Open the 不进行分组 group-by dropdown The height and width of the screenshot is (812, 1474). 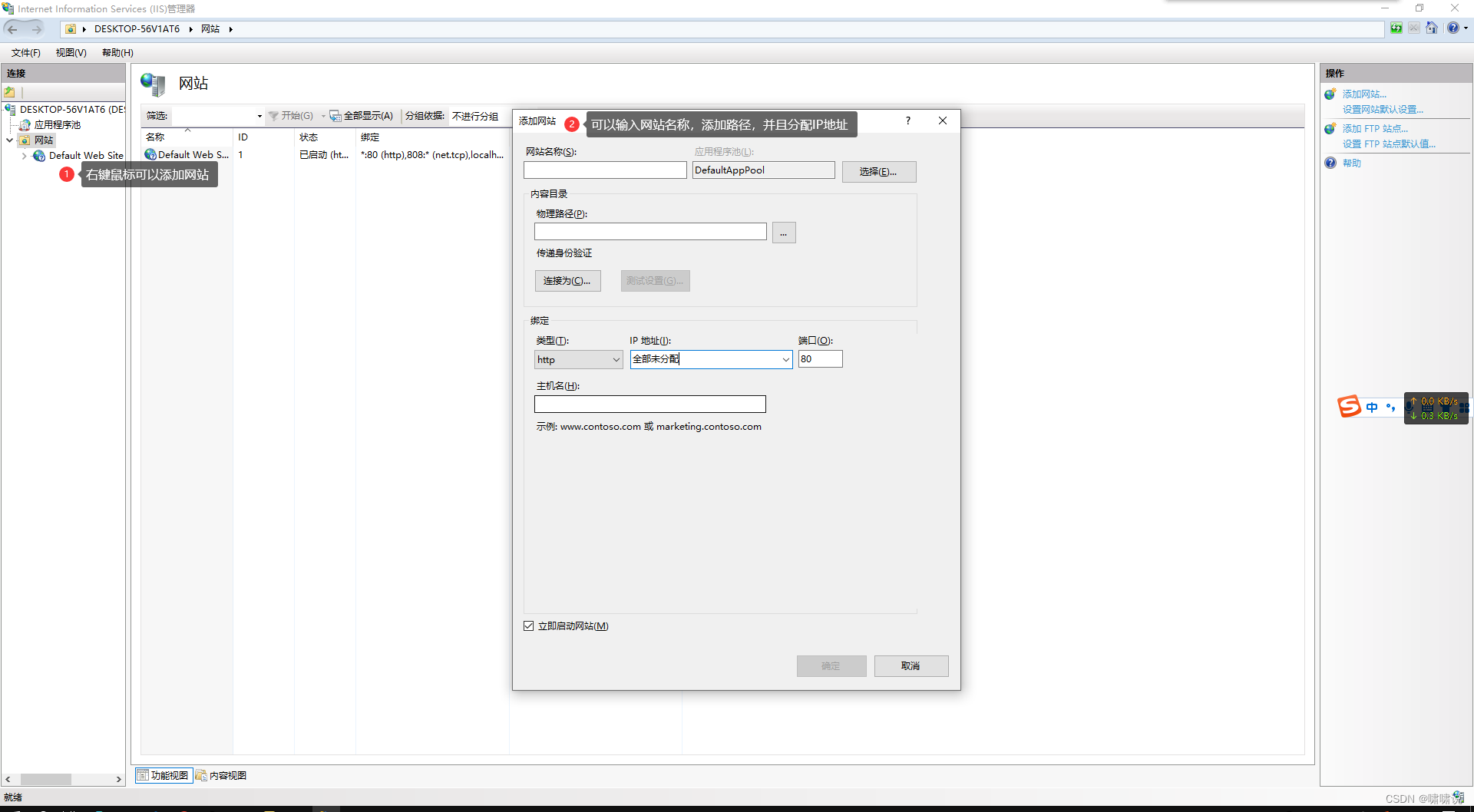476,116
